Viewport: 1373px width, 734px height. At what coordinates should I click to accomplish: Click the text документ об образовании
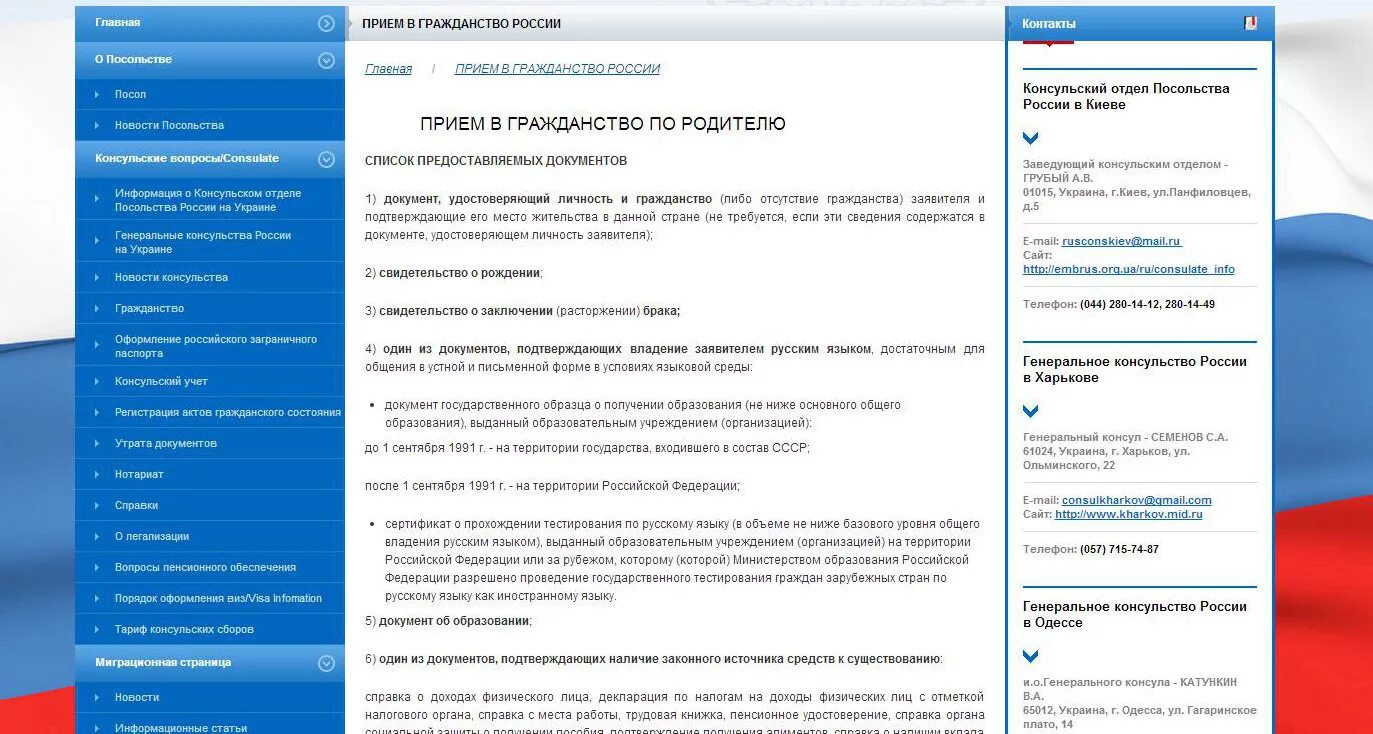pyautogui.click(x=454, y=621)
